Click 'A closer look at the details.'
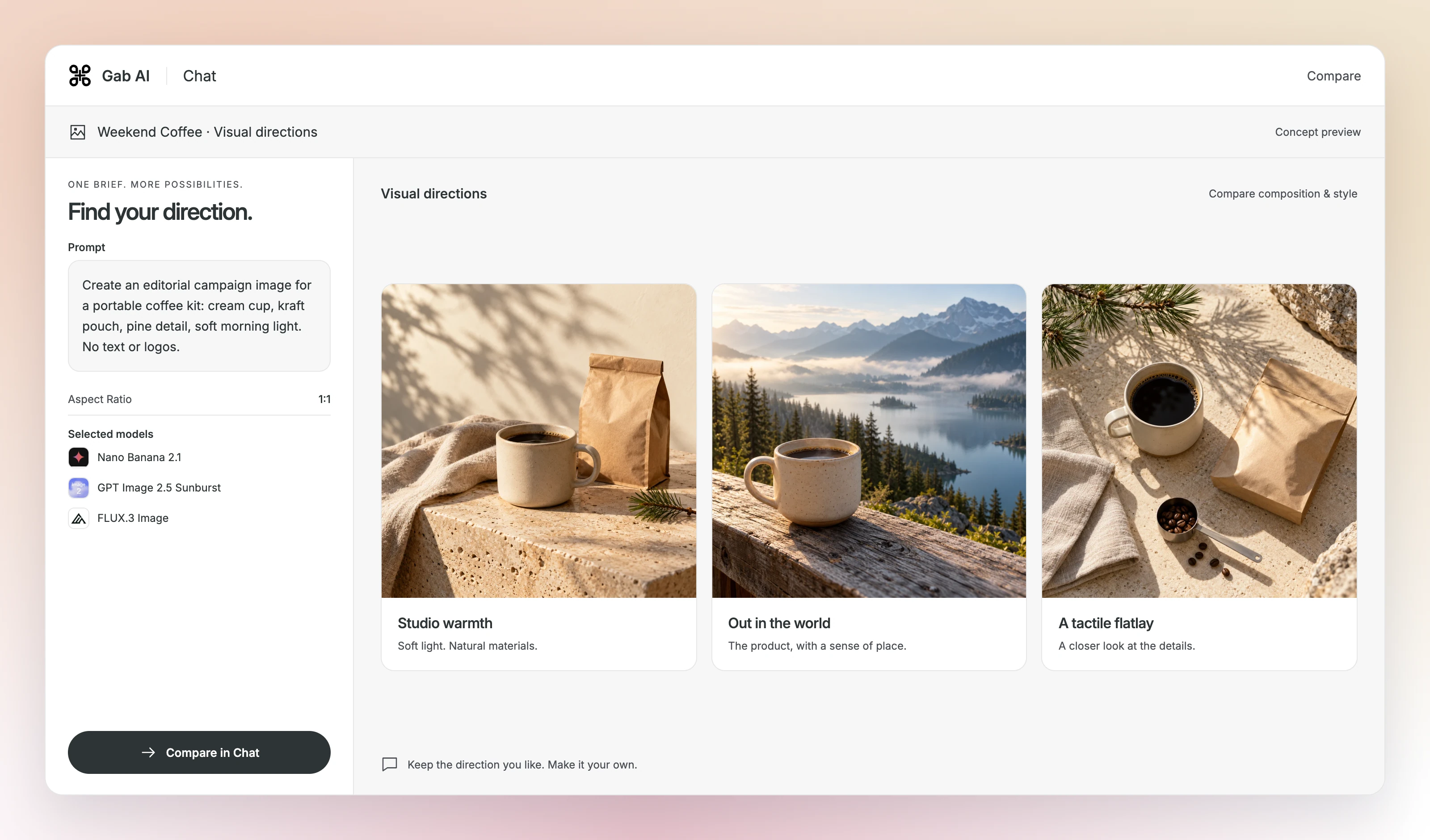The image size is (1430, 840). tap(1127, 645)
